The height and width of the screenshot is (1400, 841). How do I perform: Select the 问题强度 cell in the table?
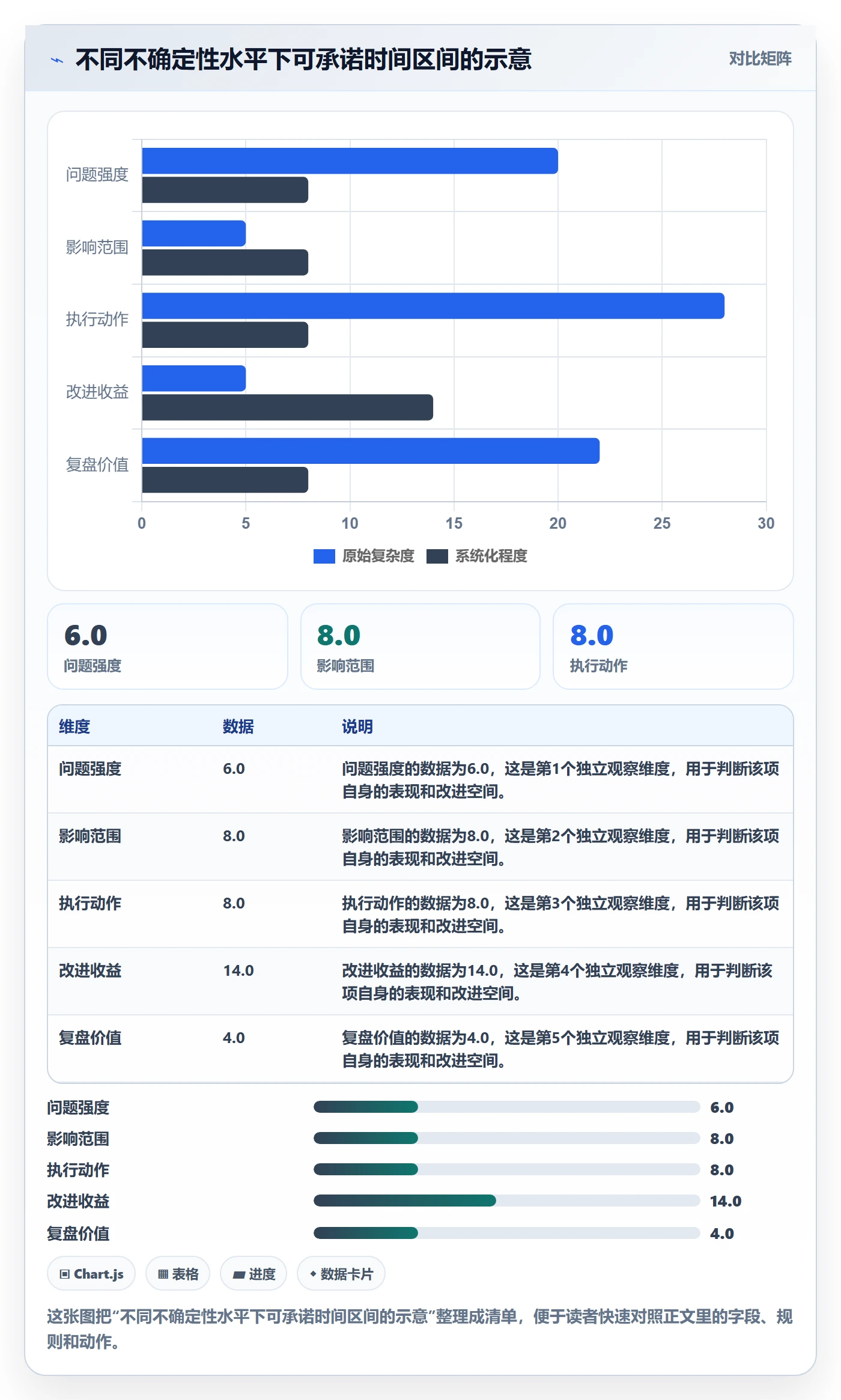[x=90, y=768]
